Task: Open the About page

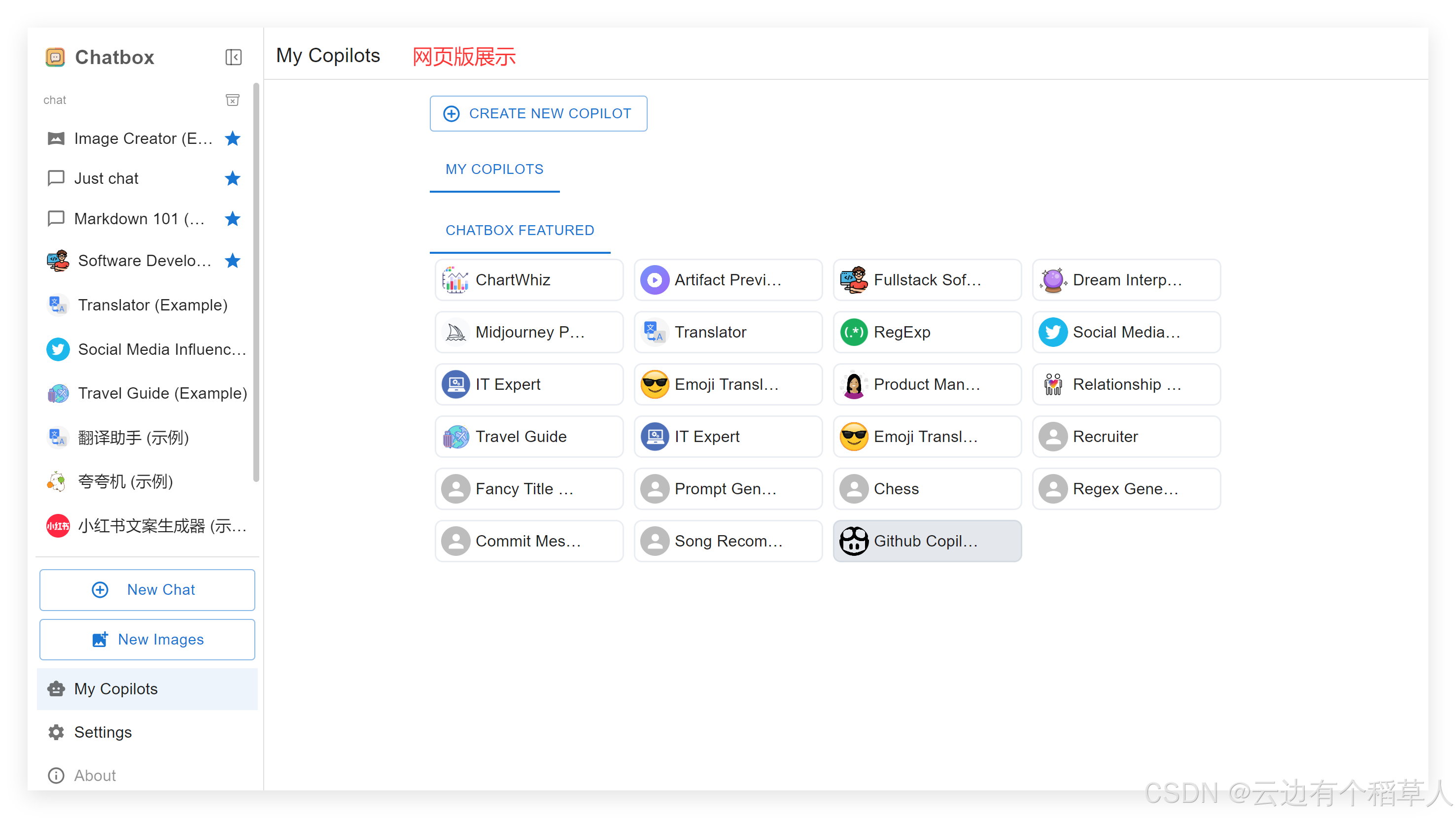Action: [x=147, y=775]
